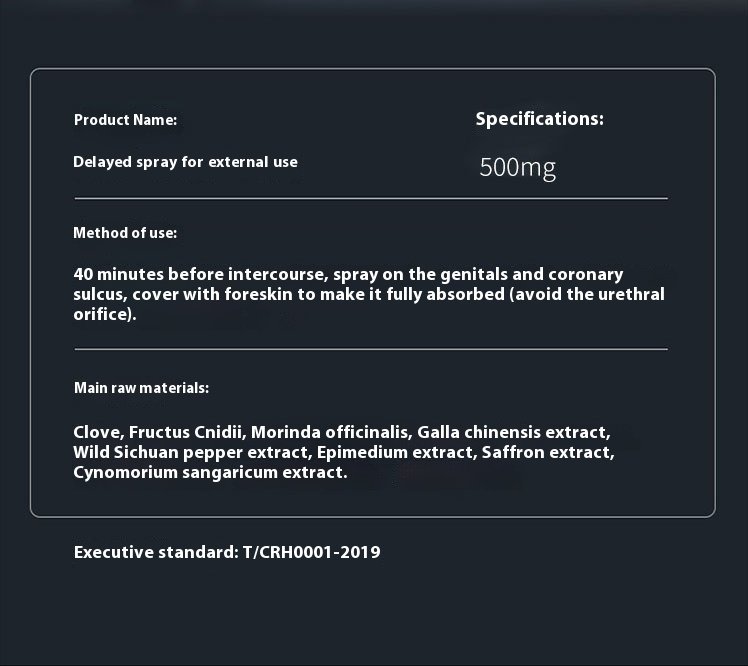Screen dimensions: 748x666
Task: Click Wild Sichuan pepper extract text
Action: point(190,453)
